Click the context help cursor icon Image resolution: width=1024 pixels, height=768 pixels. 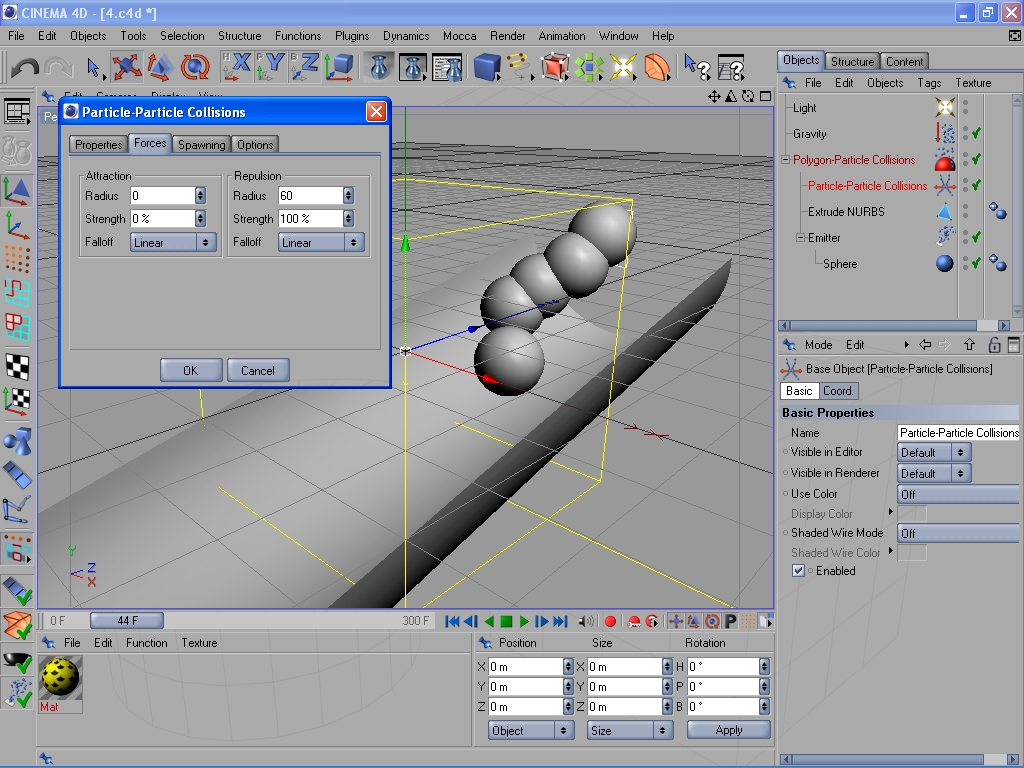tap(697, 67)
